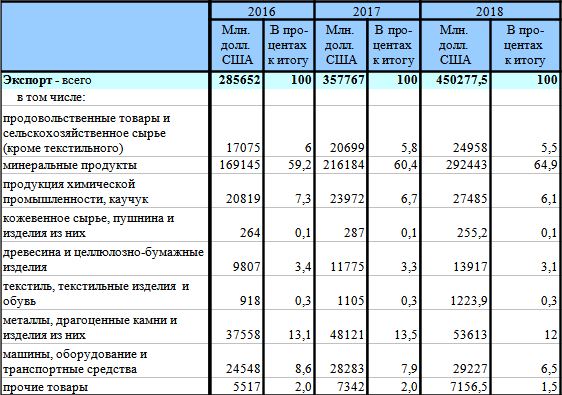Click leather and fur value 264
This screenshot has width=562, height=395.
250,233
